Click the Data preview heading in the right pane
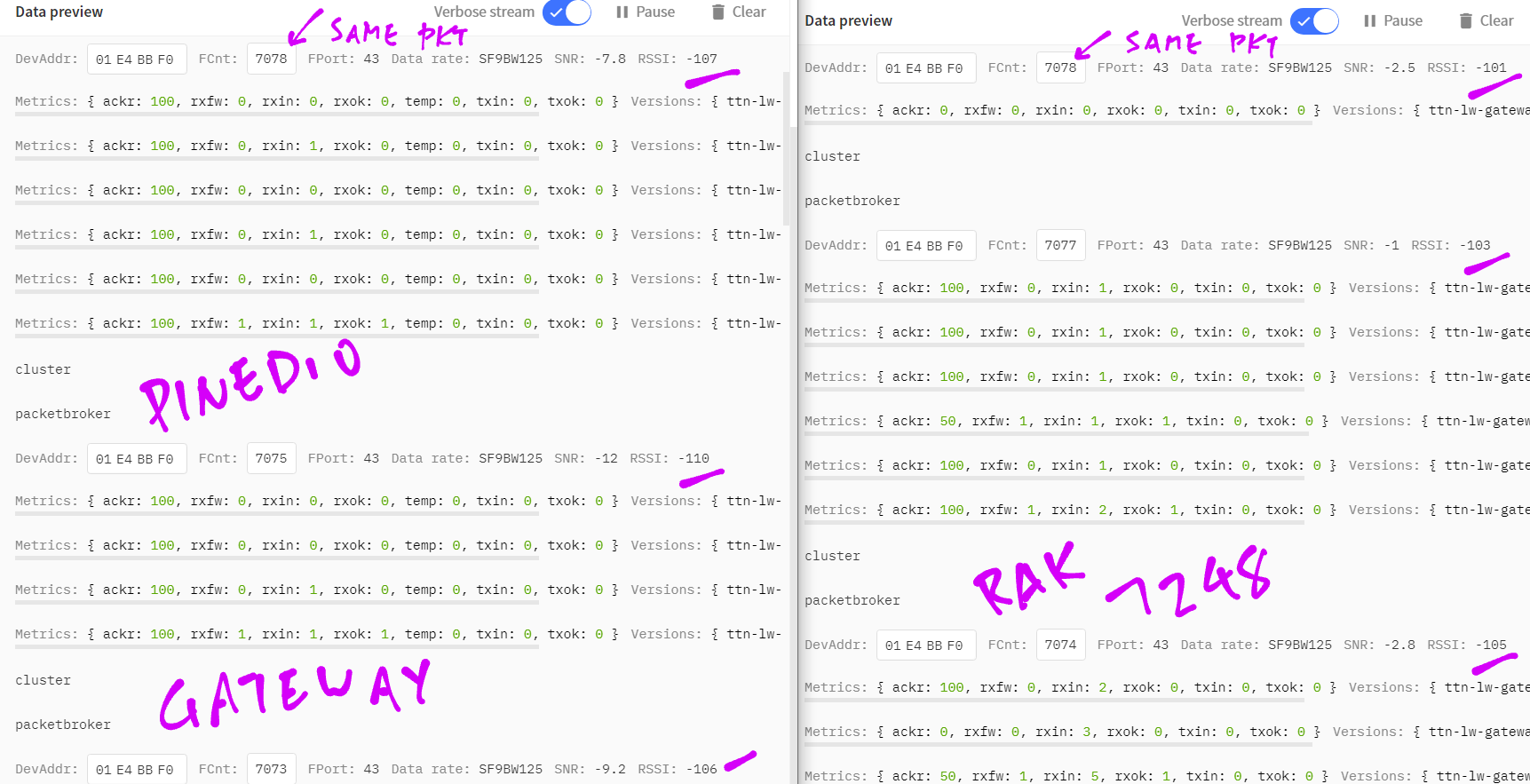The height and width of the screenshot is (784, 1530). tap(848, 21)
